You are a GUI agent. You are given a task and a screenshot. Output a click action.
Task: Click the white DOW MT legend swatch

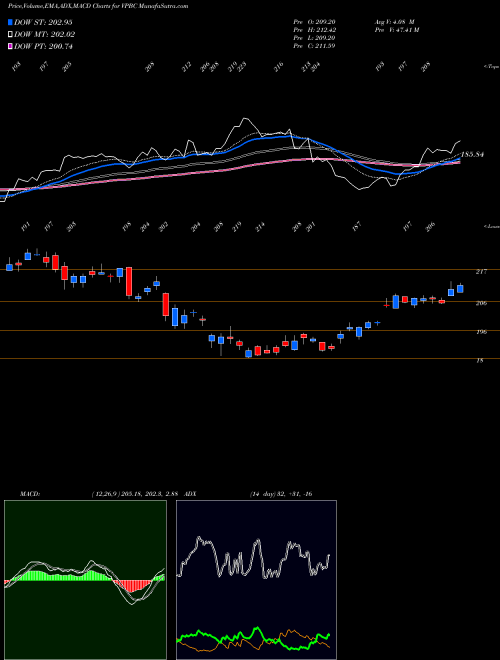pyautogui.click(x=10, y=35)
